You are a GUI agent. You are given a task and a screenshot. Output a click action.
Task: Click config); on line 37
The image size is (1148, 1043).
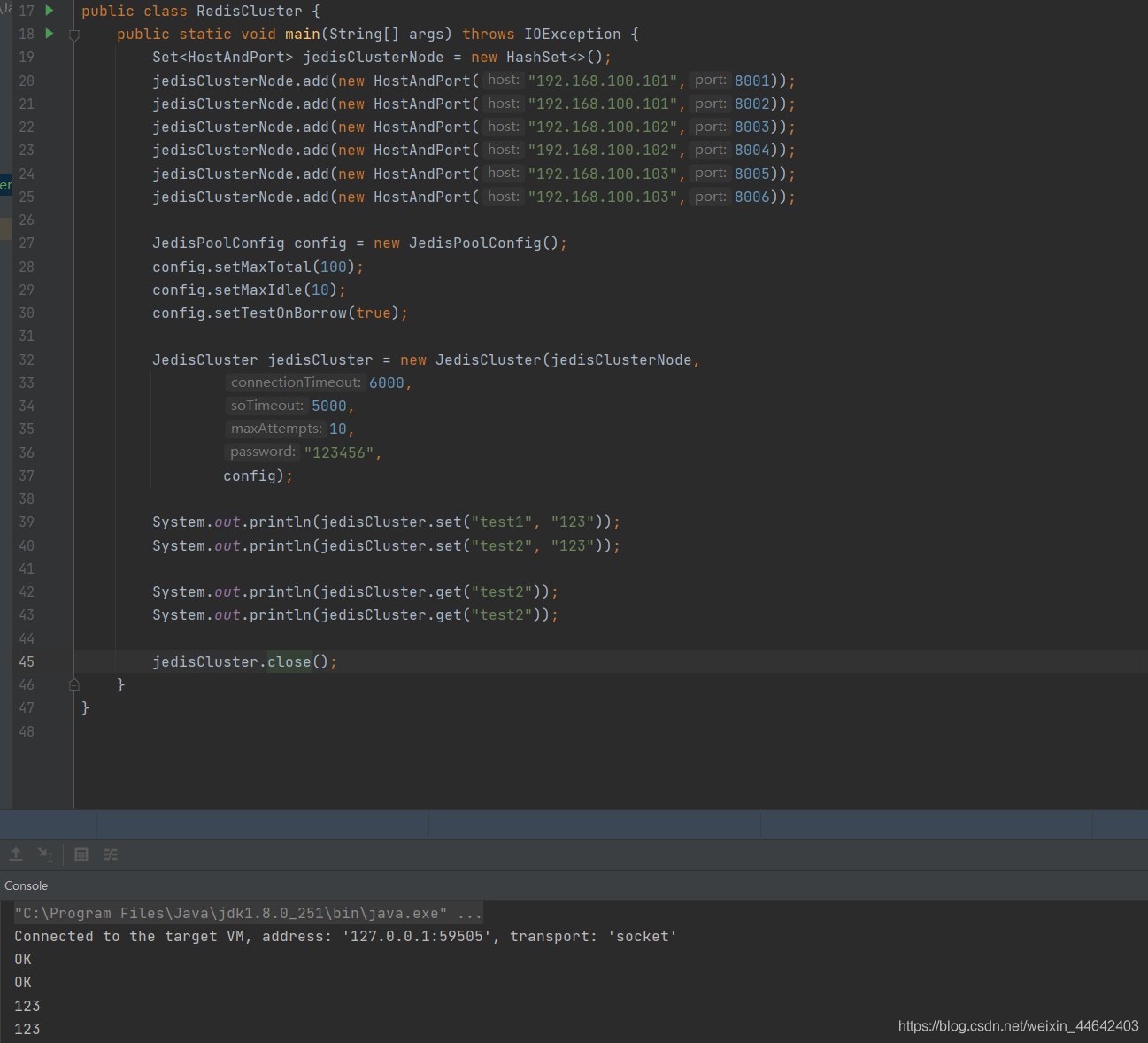(258, 475)
